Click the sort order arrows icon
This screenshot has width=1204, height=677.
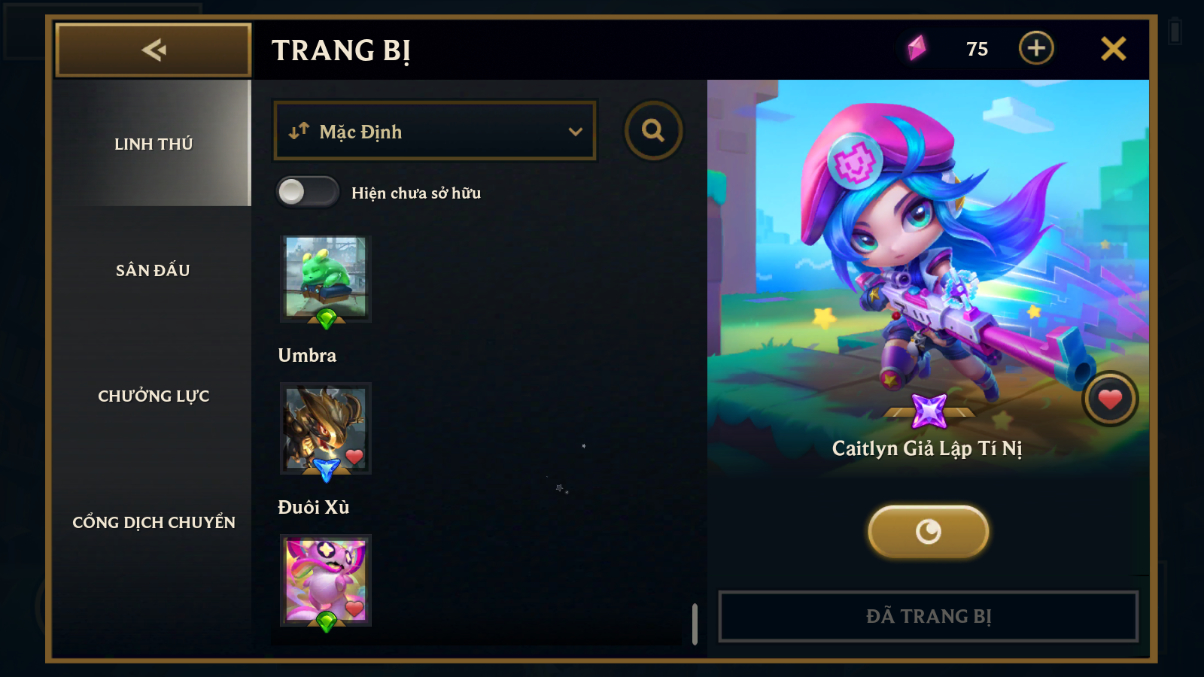pyautogui.click(x=298, y=131)
